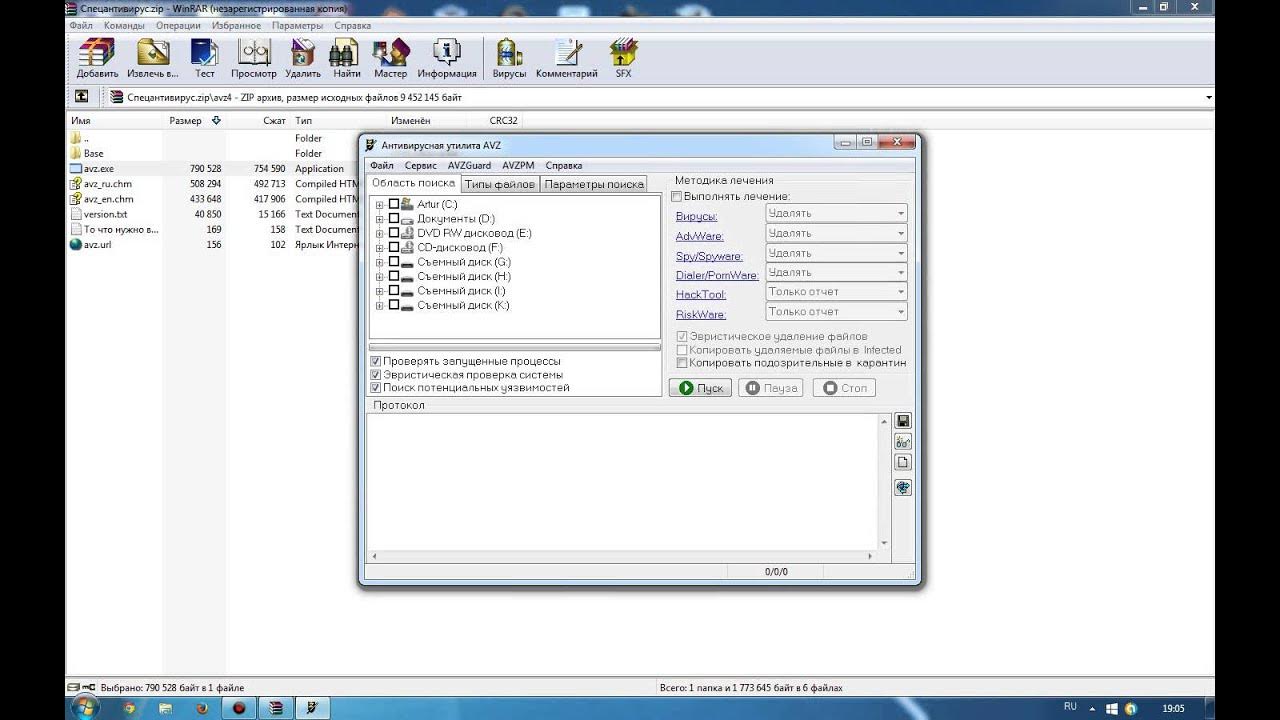Select the avz.url shortcut icon in the list

[76, 244]
